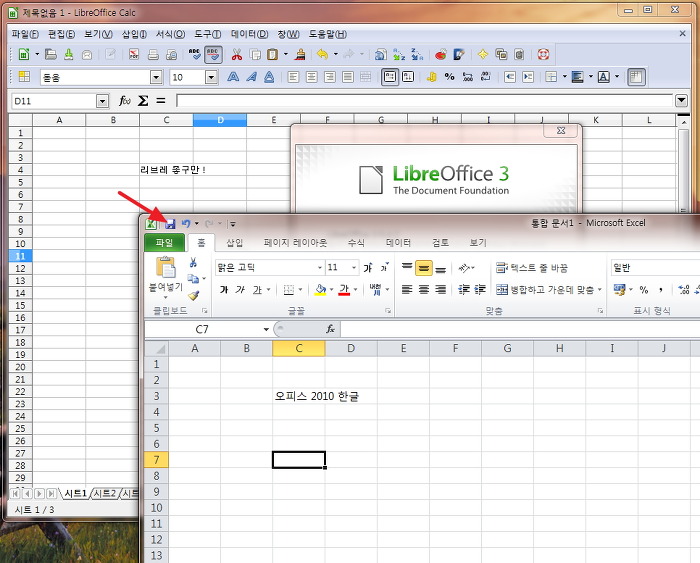Click the Cut scissors icon in Excel clipboard group

tap(193, 262)
